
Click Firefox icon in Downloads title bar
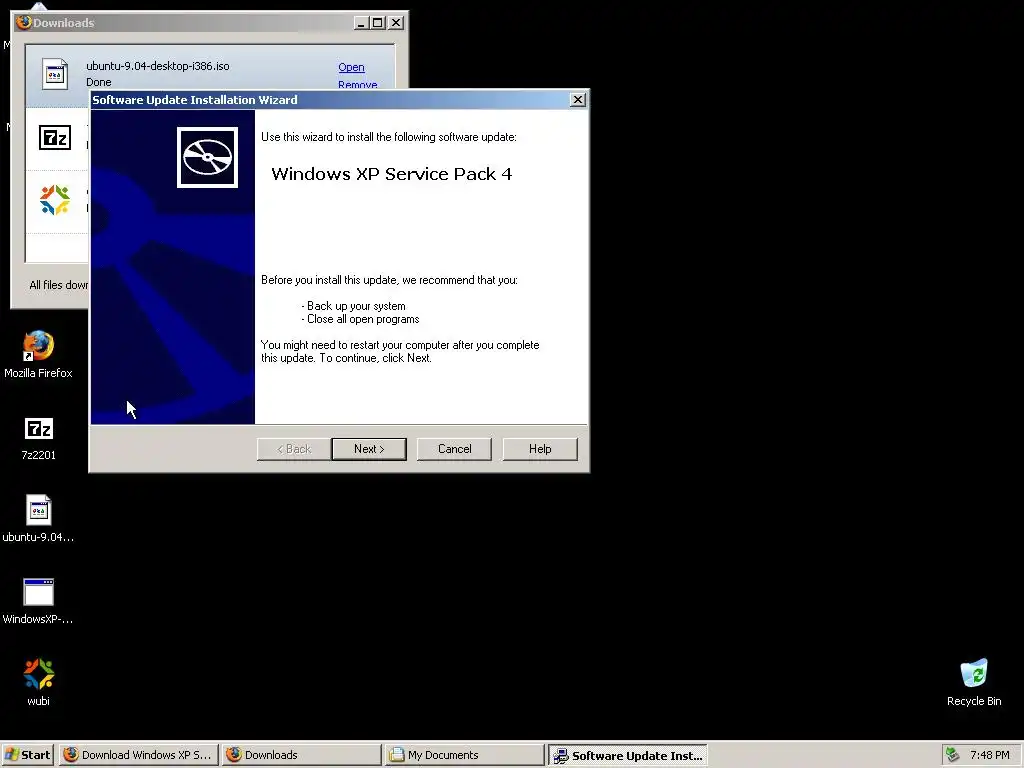pos(24,22)
